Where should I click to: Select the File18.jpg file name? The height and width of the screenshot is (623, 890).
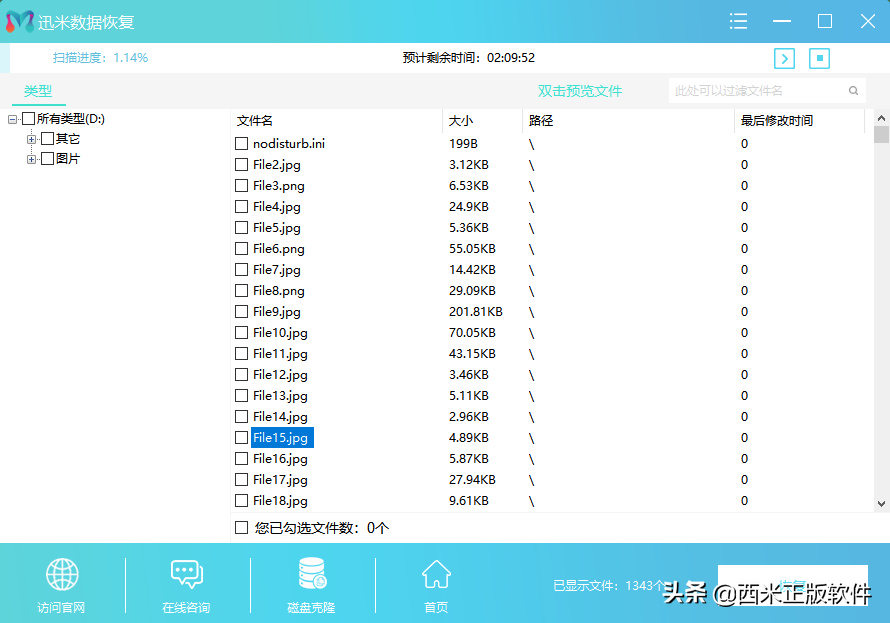tap(280, 500)
